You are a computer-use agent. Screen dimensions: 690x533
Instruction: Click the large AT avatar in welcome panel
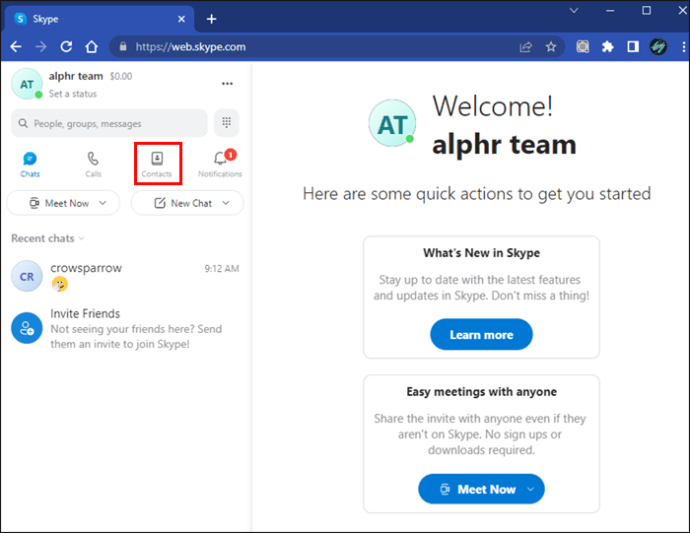tap(392, 123)
